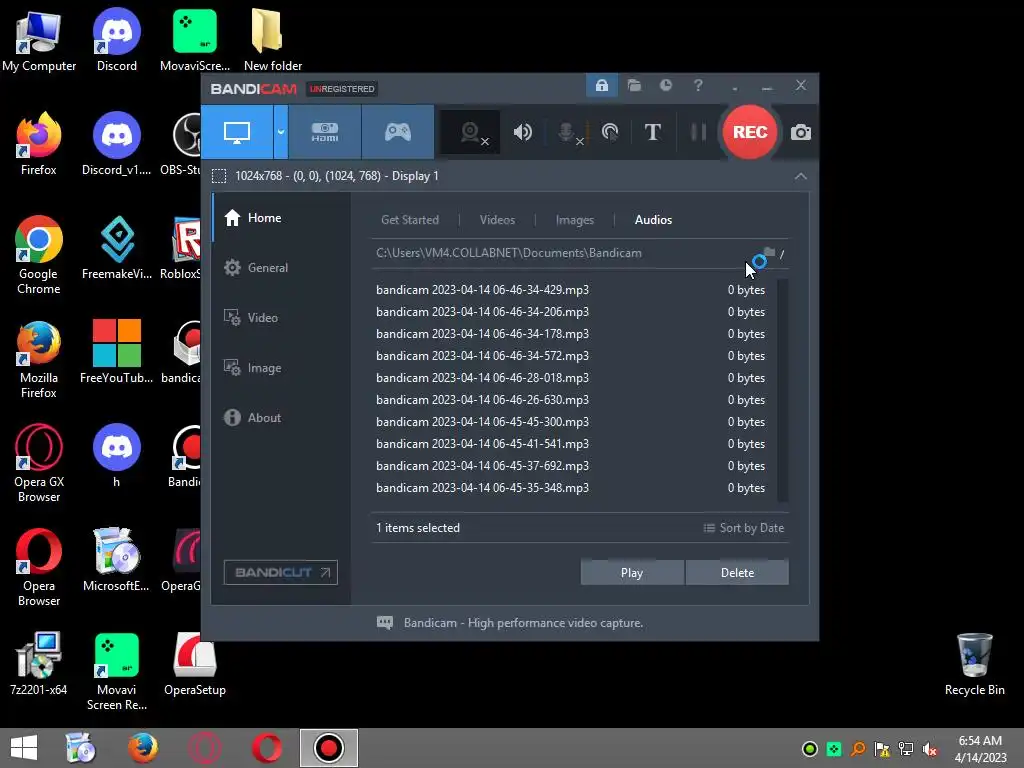The width and height of the screenshot is (1024, 768).
Task: Select bandicam 2023-04-14 06-46-34-429.mp3
Action: click(x=570, y=290)
